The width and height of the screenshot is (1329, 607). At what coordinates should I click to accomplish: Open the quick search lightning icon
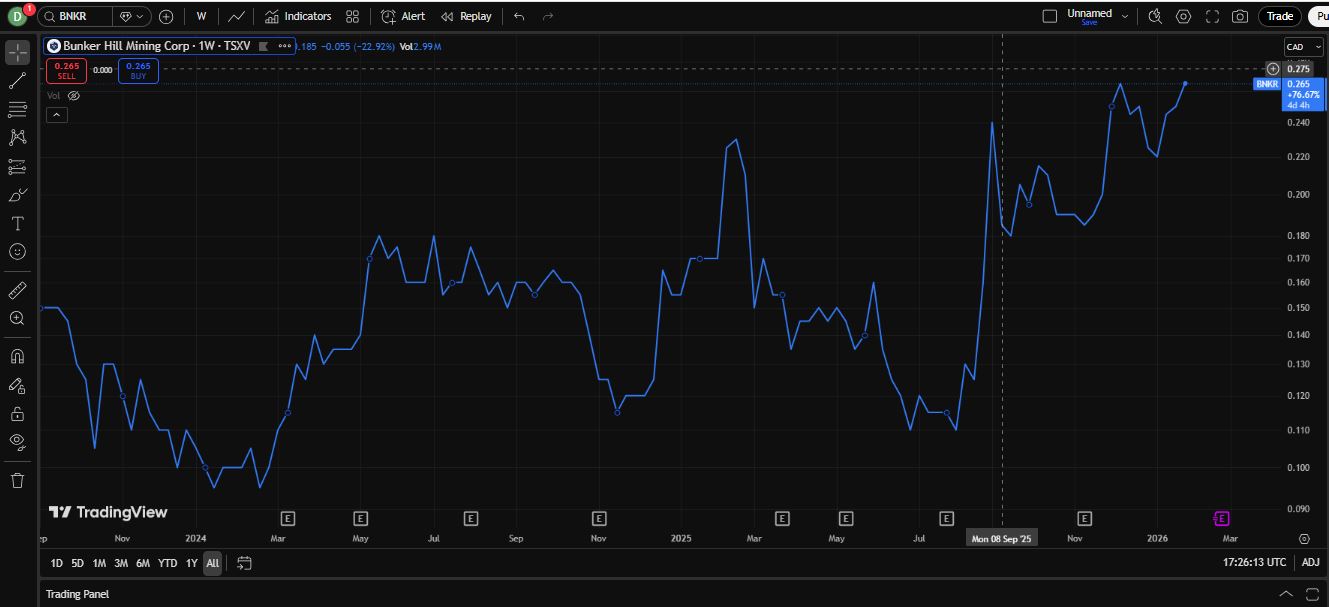(1155, 16)
